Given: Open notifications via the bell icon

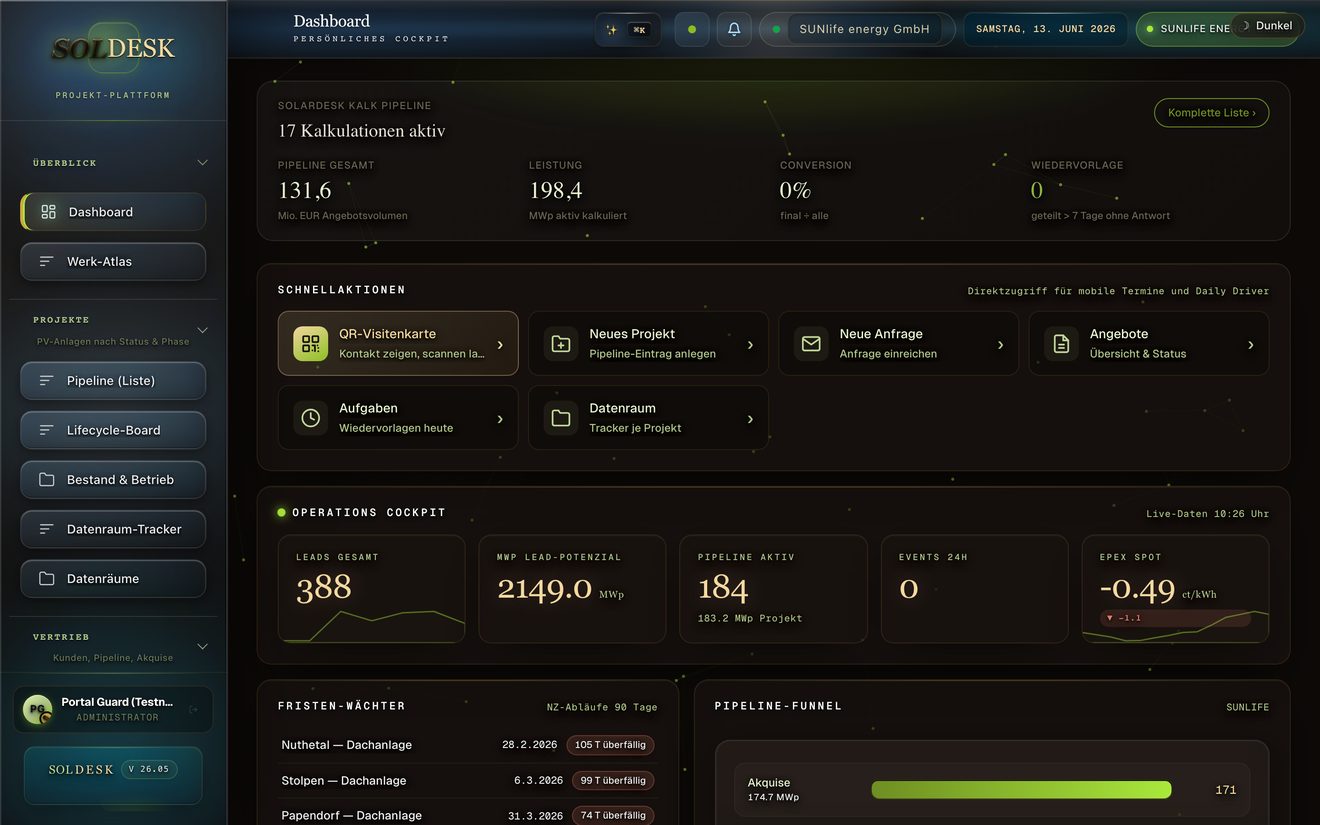Looking at the screenshot, I should (734, 29).
